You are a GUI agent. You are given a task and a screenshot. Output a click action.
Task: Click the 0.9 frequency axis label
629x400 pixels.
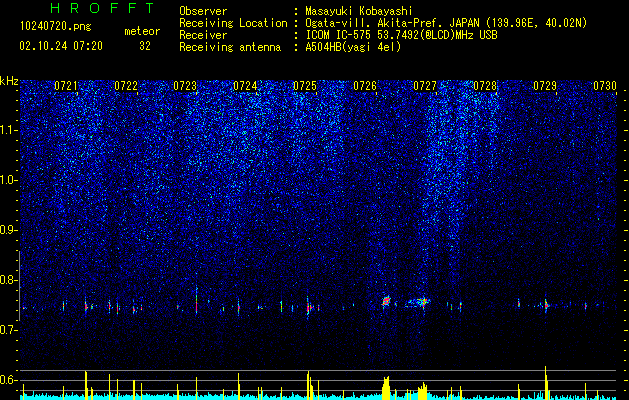[x=9, y=230]
